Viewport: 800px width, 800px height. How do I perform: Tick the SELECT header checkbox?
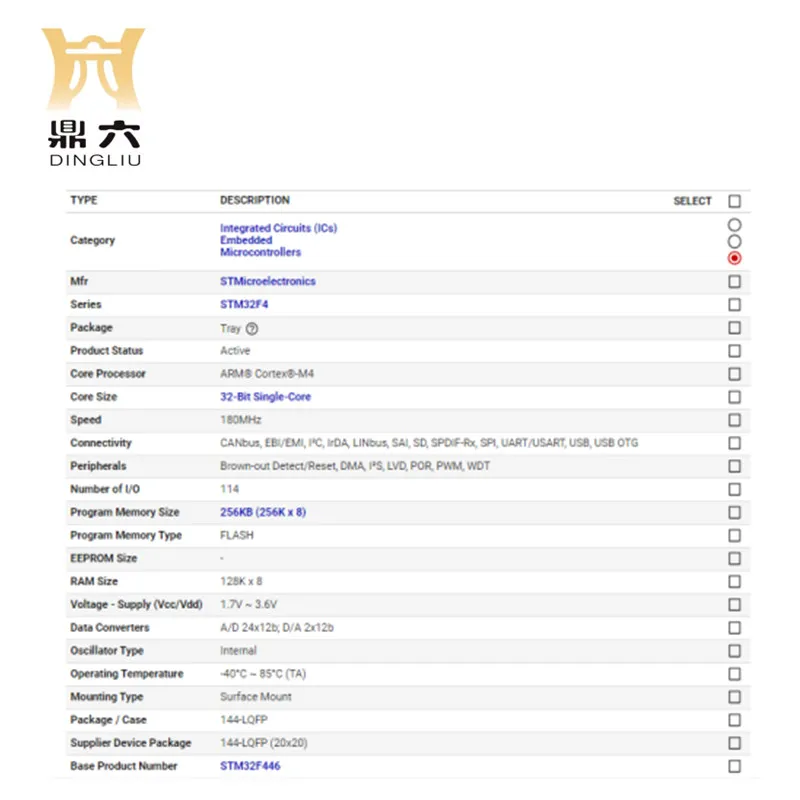734,201
